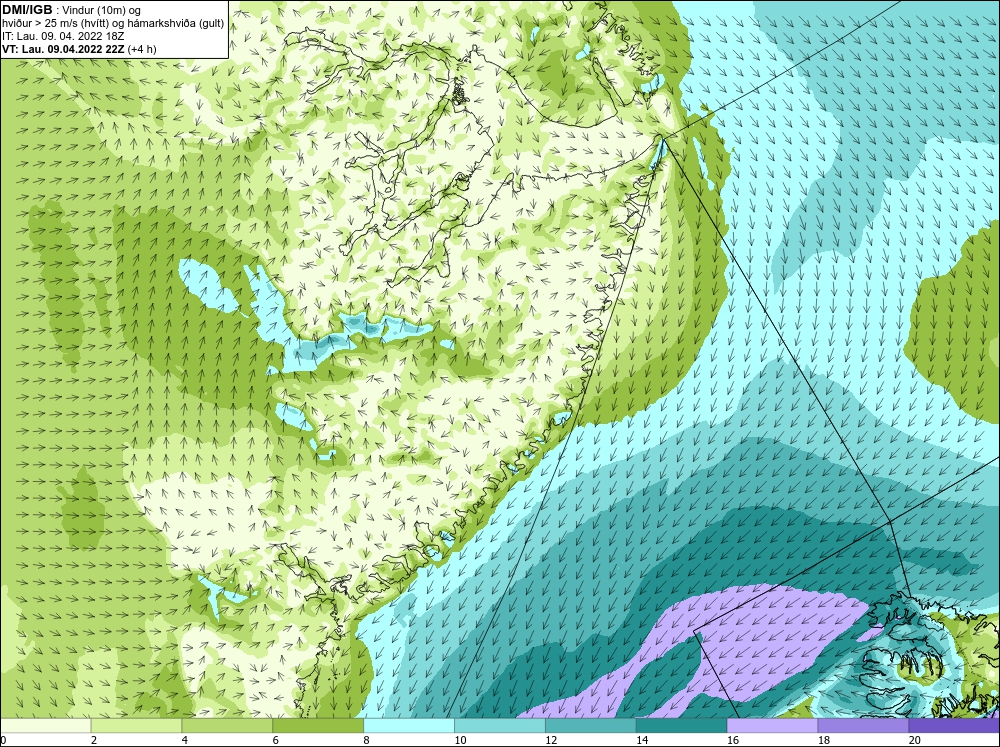Click the 2–4 m/s light green swatch
The image size is (1000, 747).
click(x=136, y=725)
